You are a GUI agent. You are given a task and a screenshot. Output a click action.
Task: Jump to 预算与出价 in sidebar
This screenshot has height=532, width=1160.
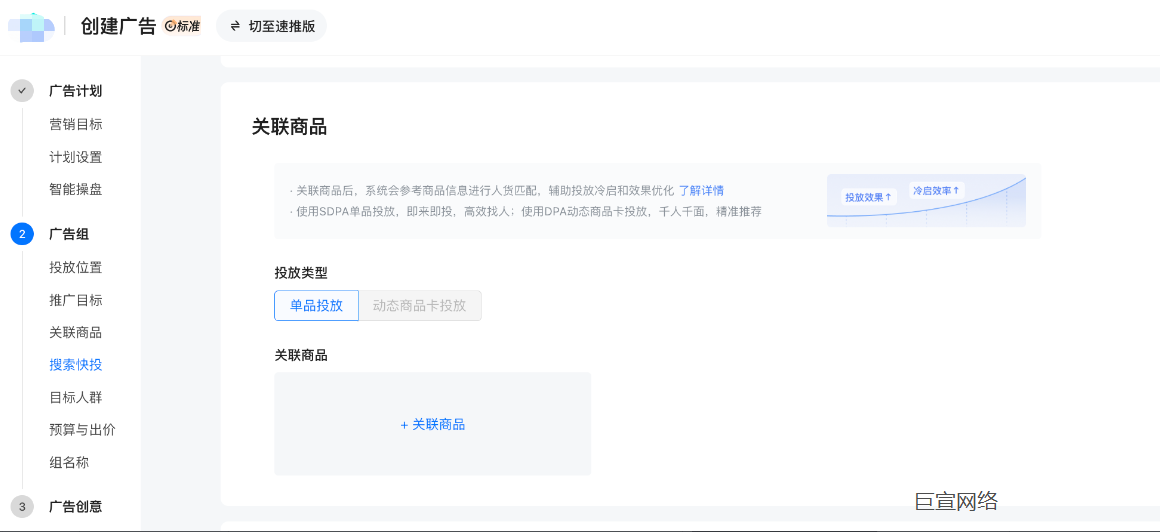[x=82, y=430]
